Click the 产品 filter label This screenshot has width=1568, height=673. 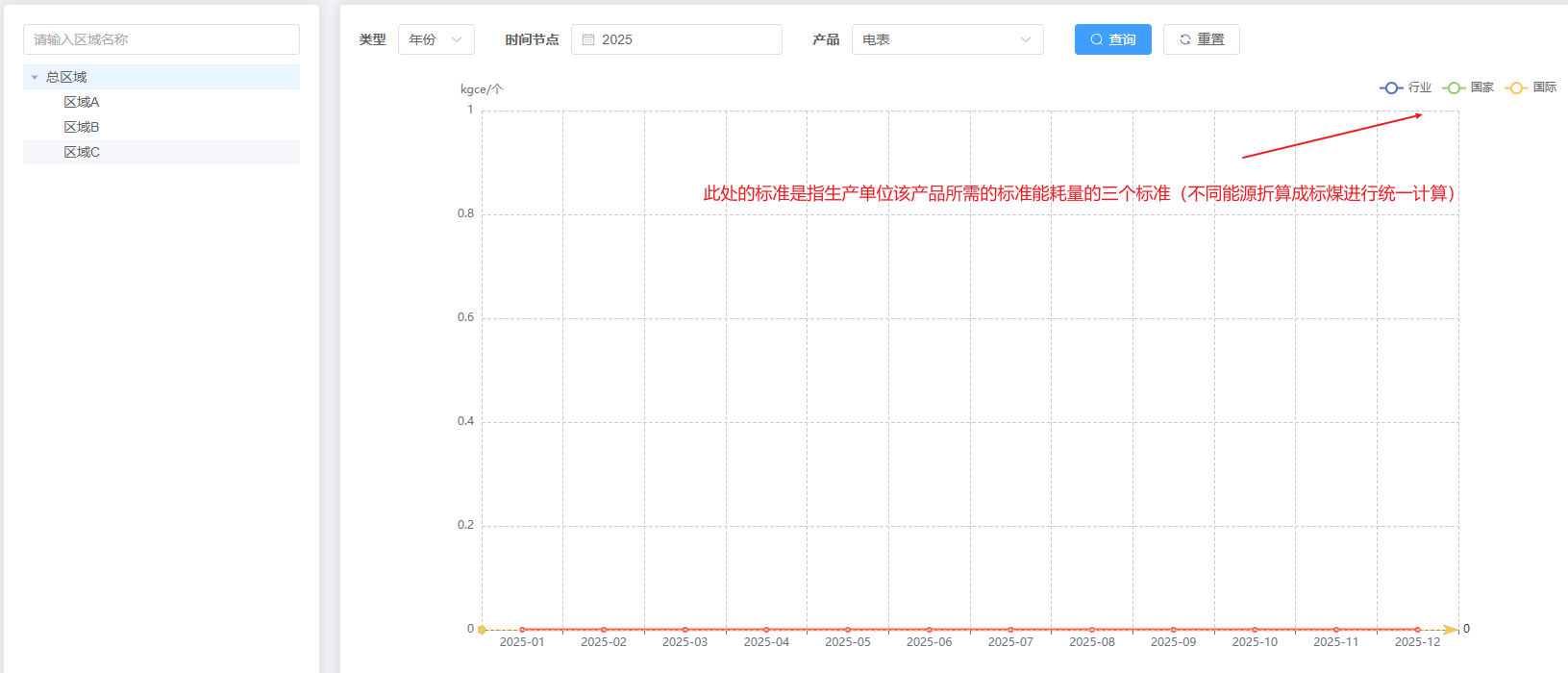click(x=826, y=39)
